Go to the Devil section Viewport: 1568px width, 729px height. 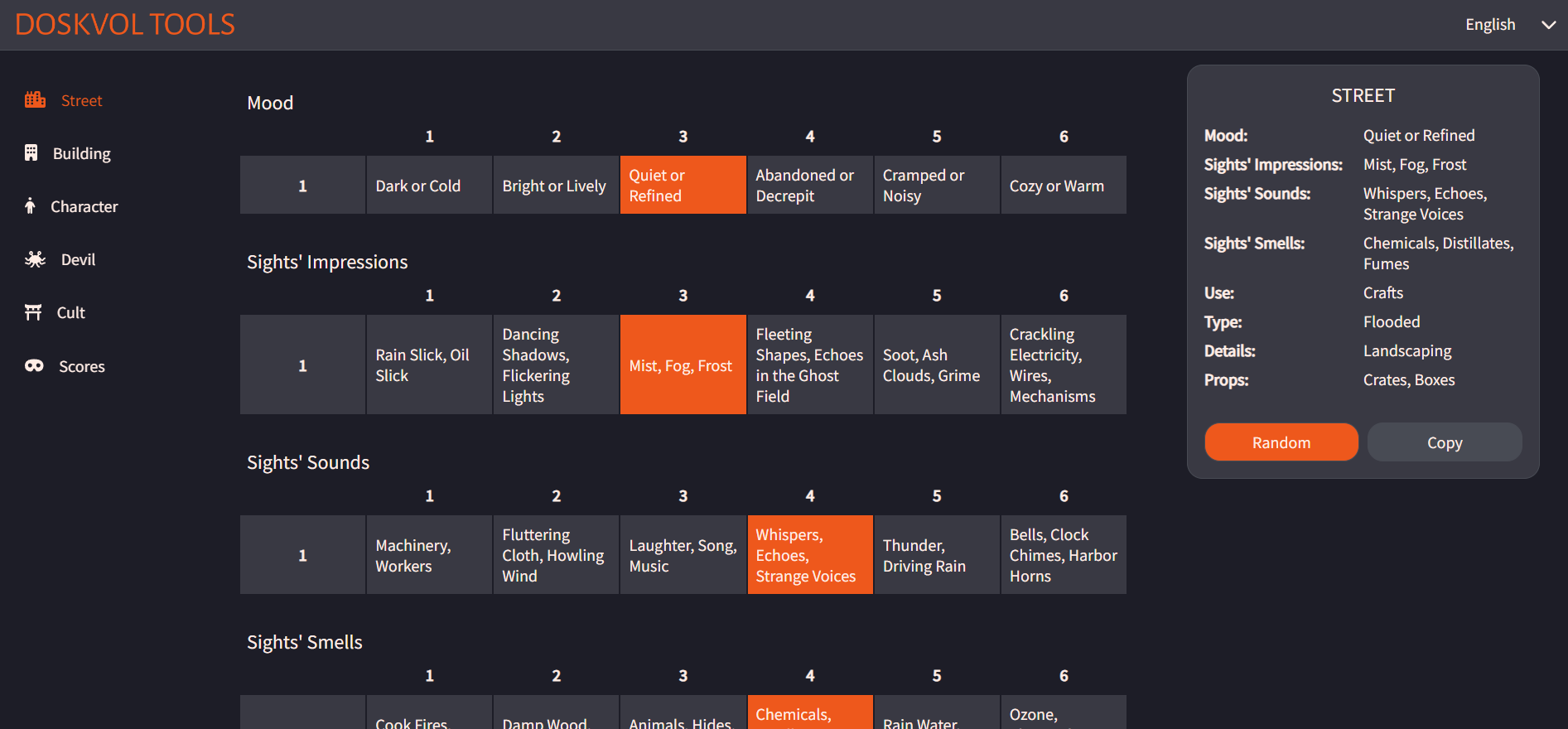[x=79, y=259]
